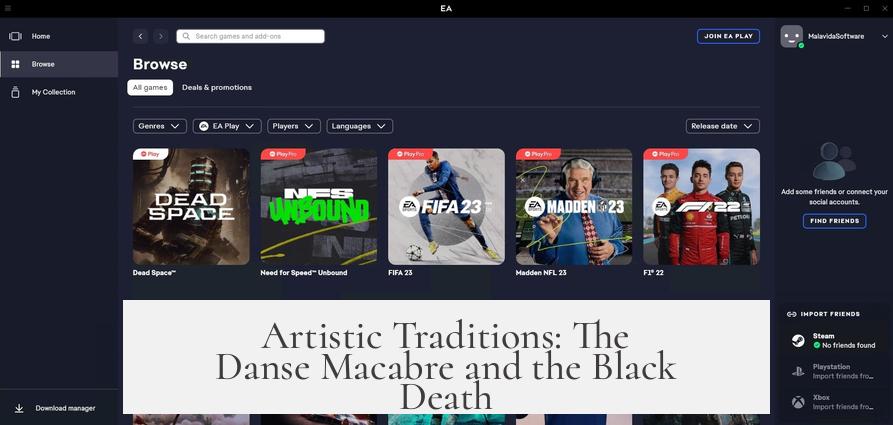Click the Steam logo icon
This screenshot has height=425, width=893.
click(798, 341)
